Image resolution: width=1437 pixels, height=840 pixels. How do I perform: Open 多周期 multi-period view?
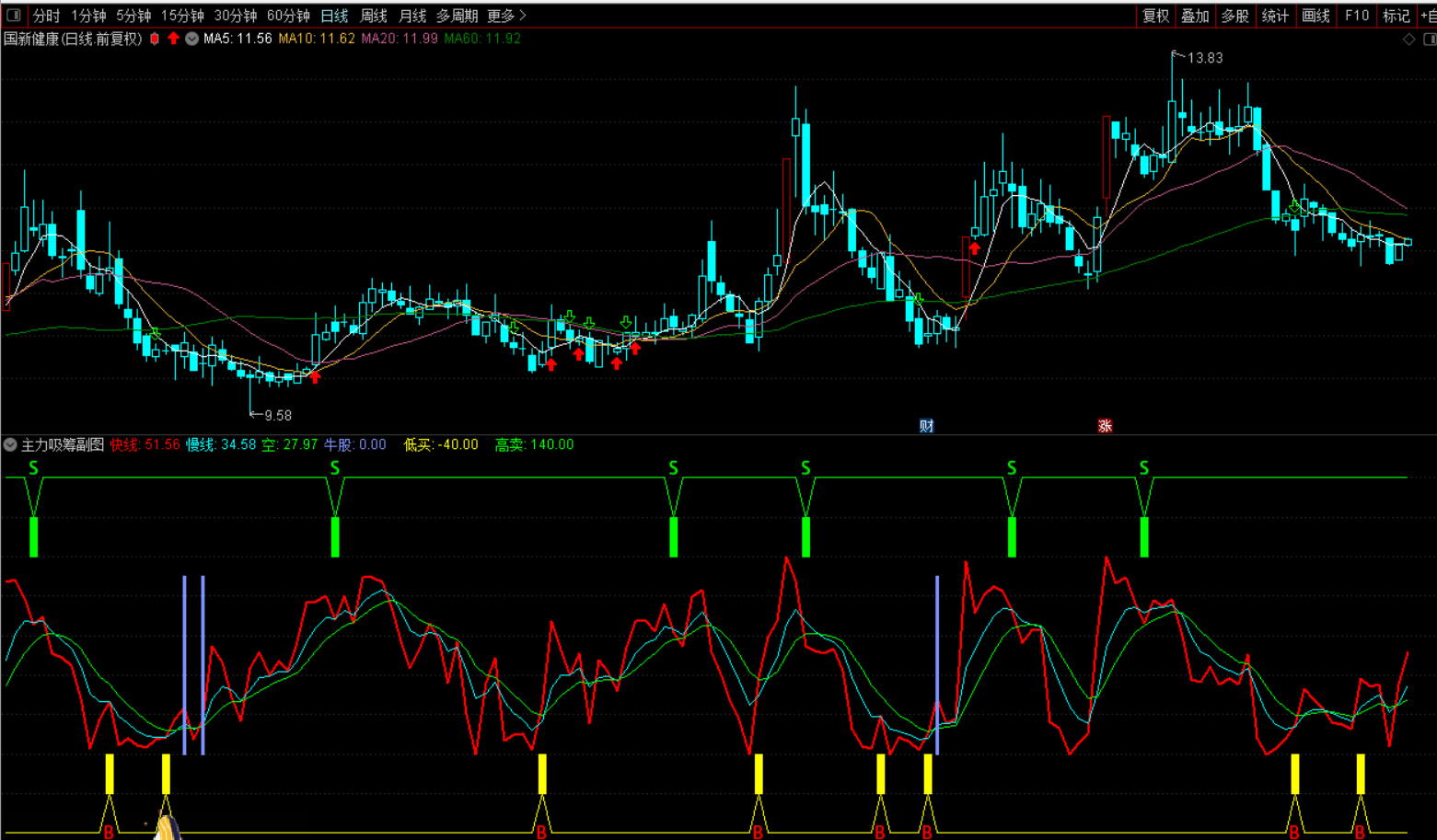click(x=457, y=16)
